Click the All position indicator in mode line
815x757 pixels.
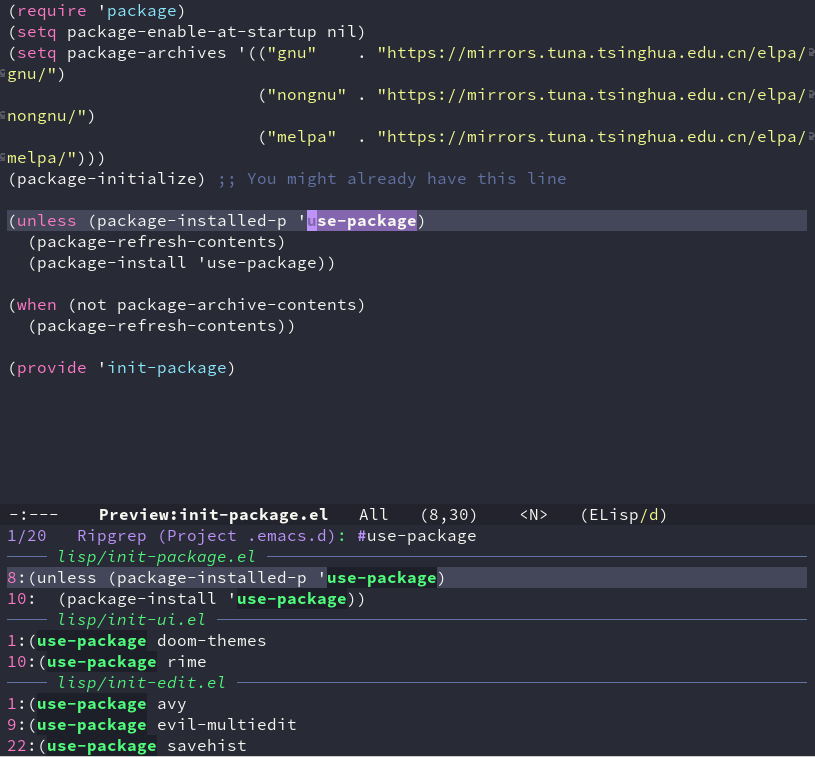click(374, 515)
